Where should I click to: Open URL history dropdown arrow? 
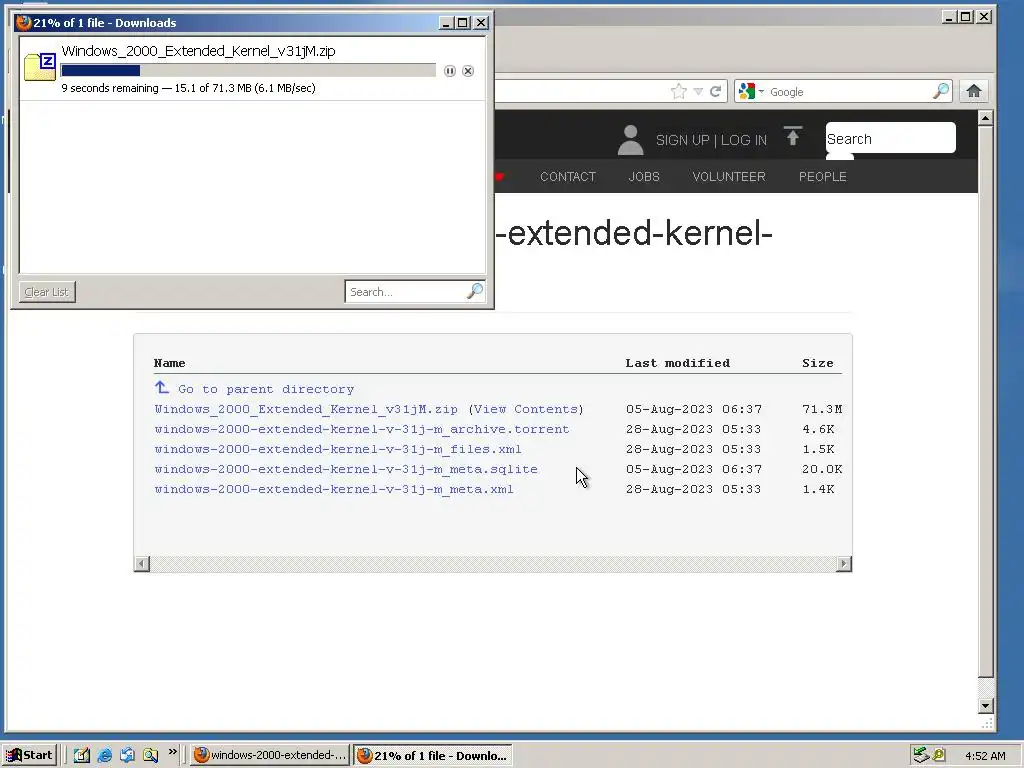coord(698,91)
